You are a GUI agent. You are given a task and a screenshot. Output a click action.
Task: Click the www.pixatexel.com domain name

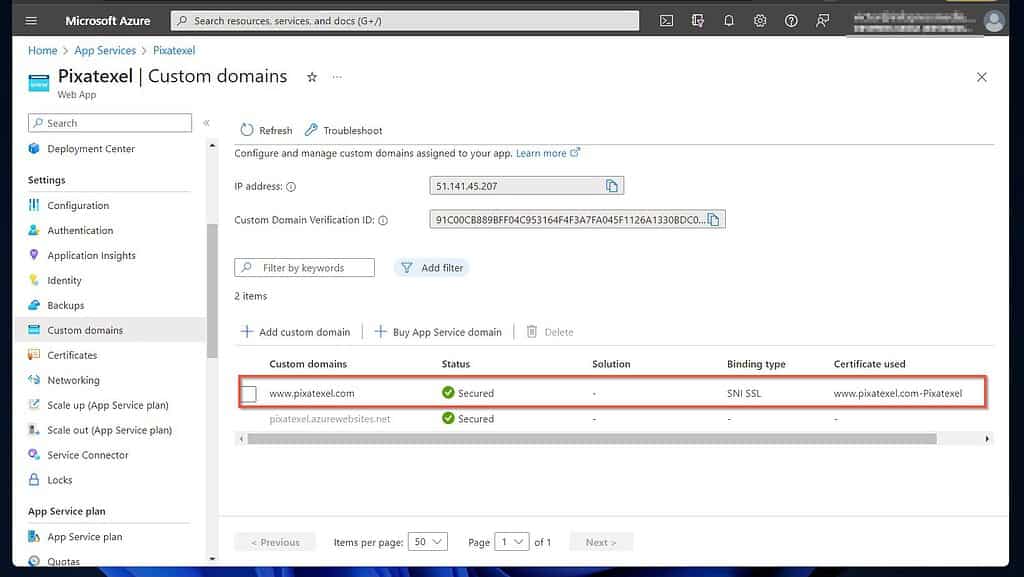(x=312, y=394)
